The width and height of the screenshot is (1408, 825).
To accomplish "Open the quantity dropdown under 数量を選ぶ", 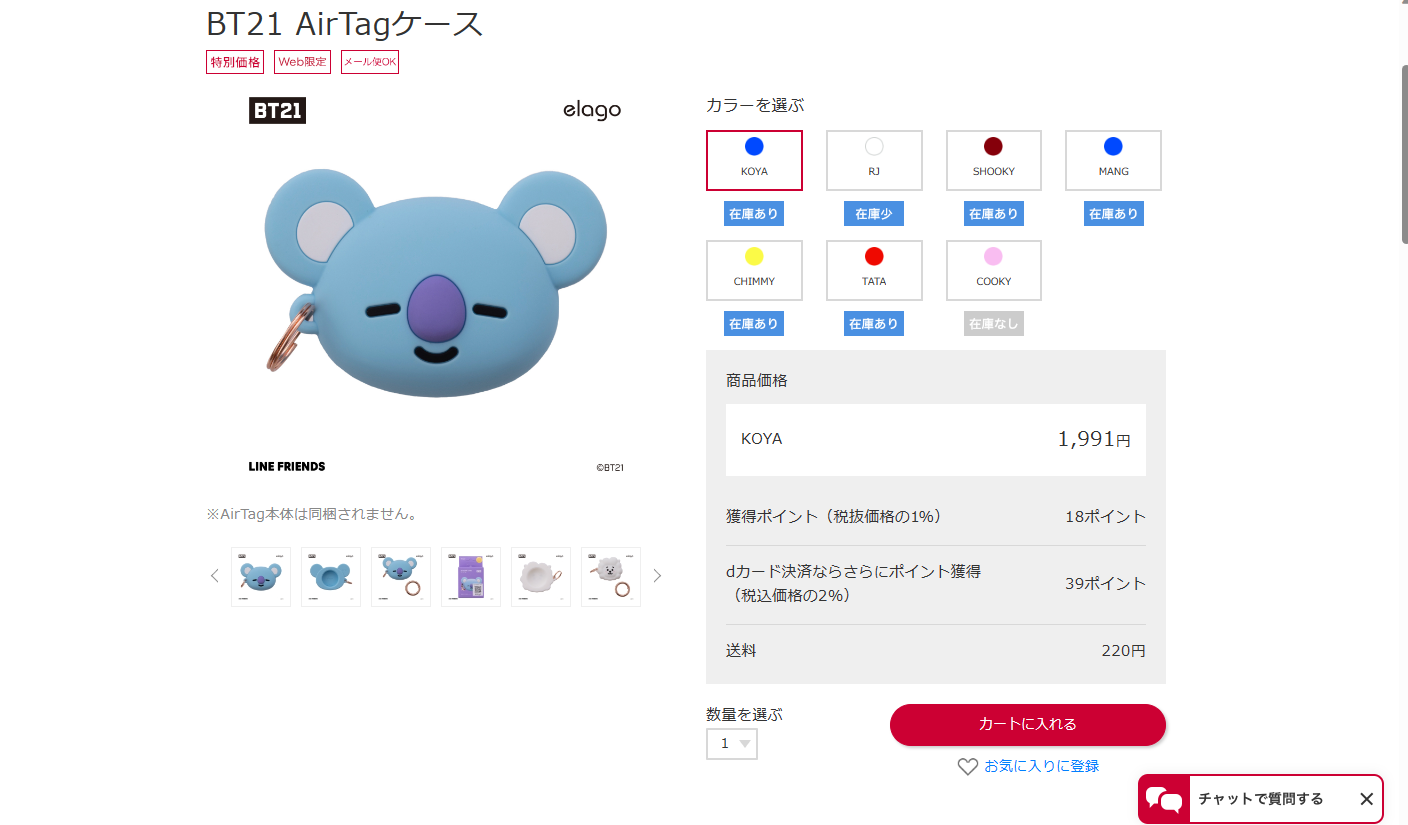I will [x=731, y=743].
